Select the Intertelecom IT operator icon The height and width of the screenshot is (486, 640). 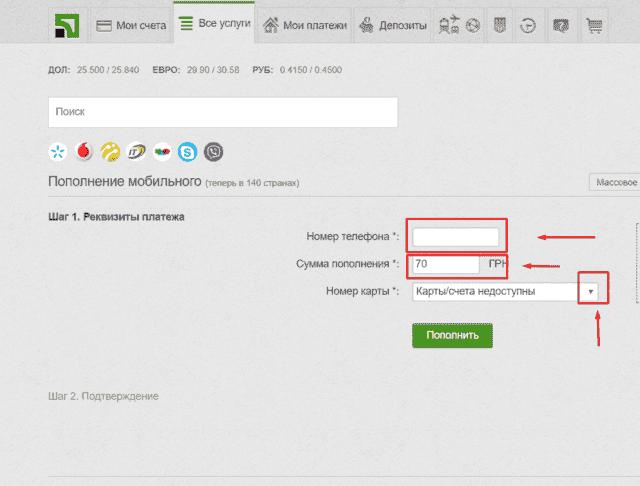135,152
